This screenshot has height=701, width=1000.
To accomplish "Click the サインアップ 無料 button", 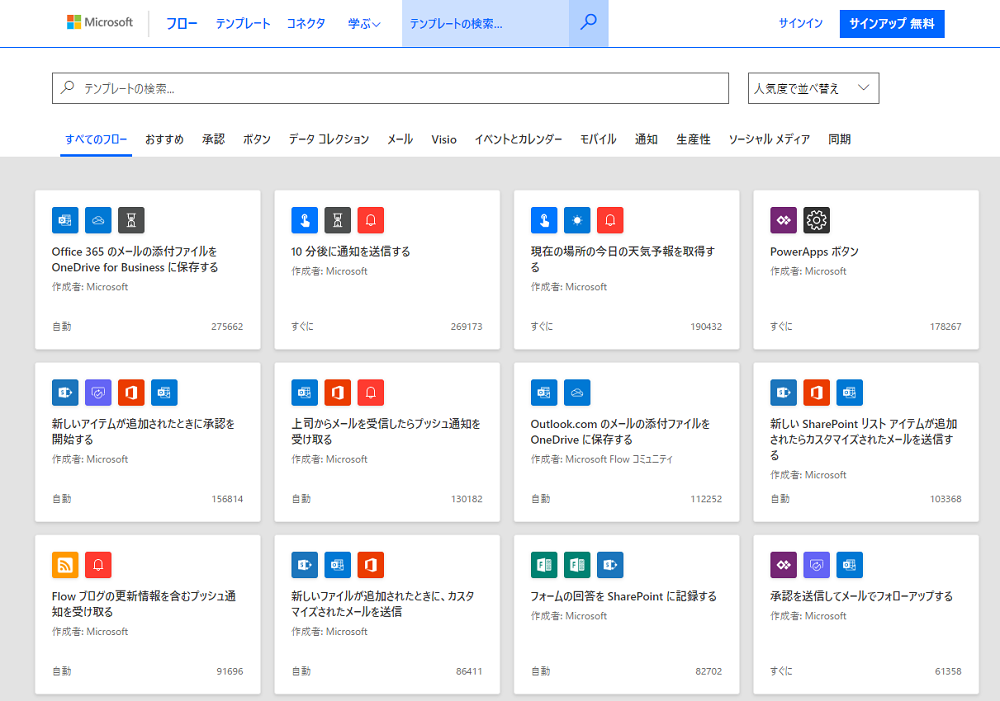I will pyautogui.click(x=892, y=24).
